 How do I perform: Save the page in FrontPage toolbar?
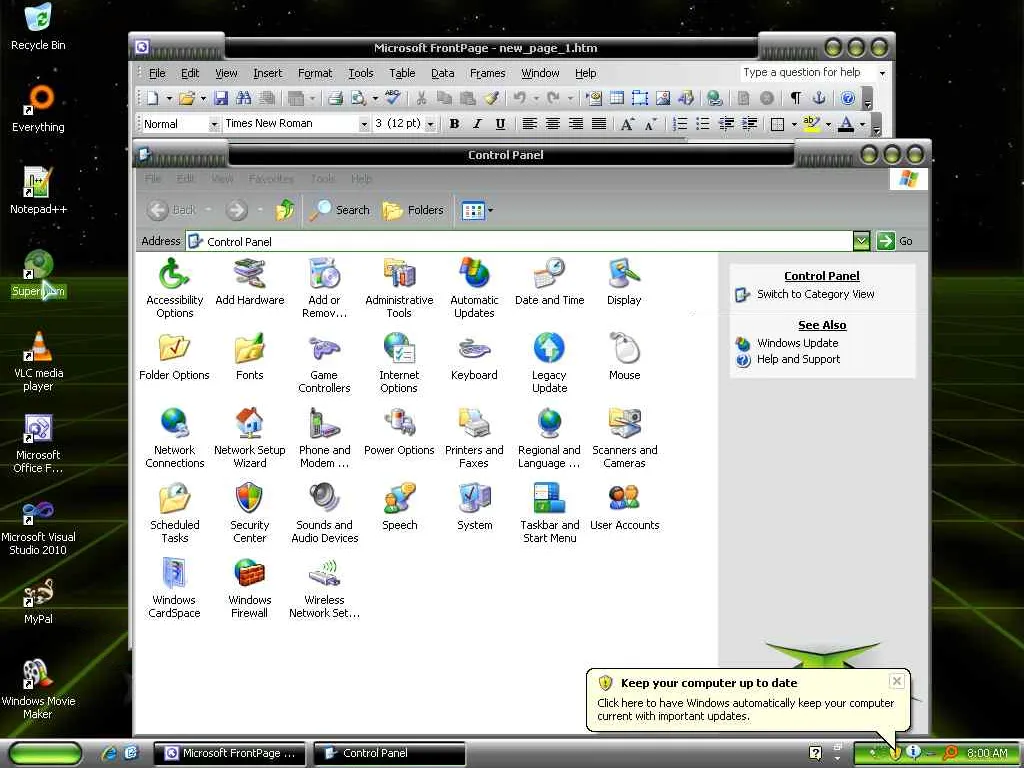(x=221, y=98)
